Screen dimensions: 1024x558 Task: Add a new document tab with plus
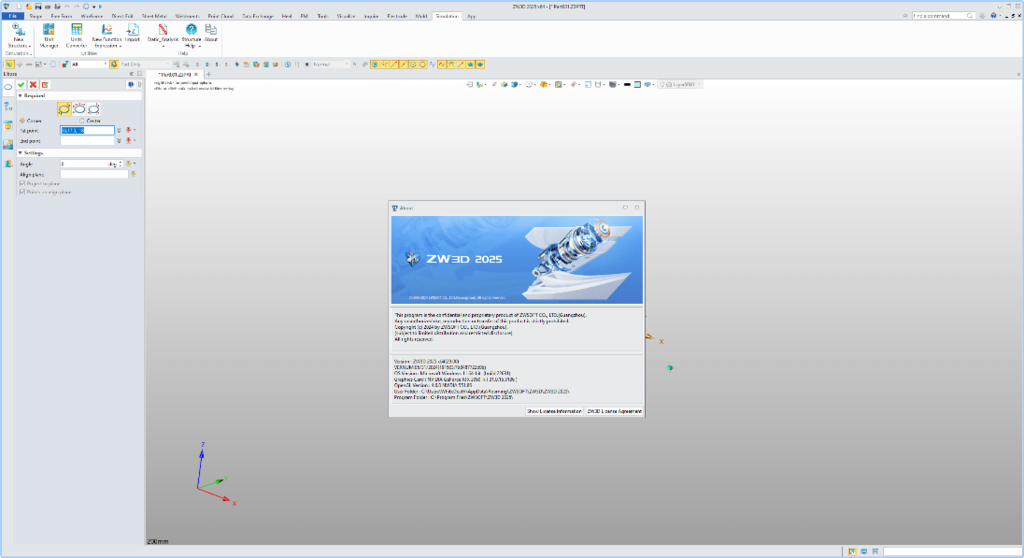209,74
